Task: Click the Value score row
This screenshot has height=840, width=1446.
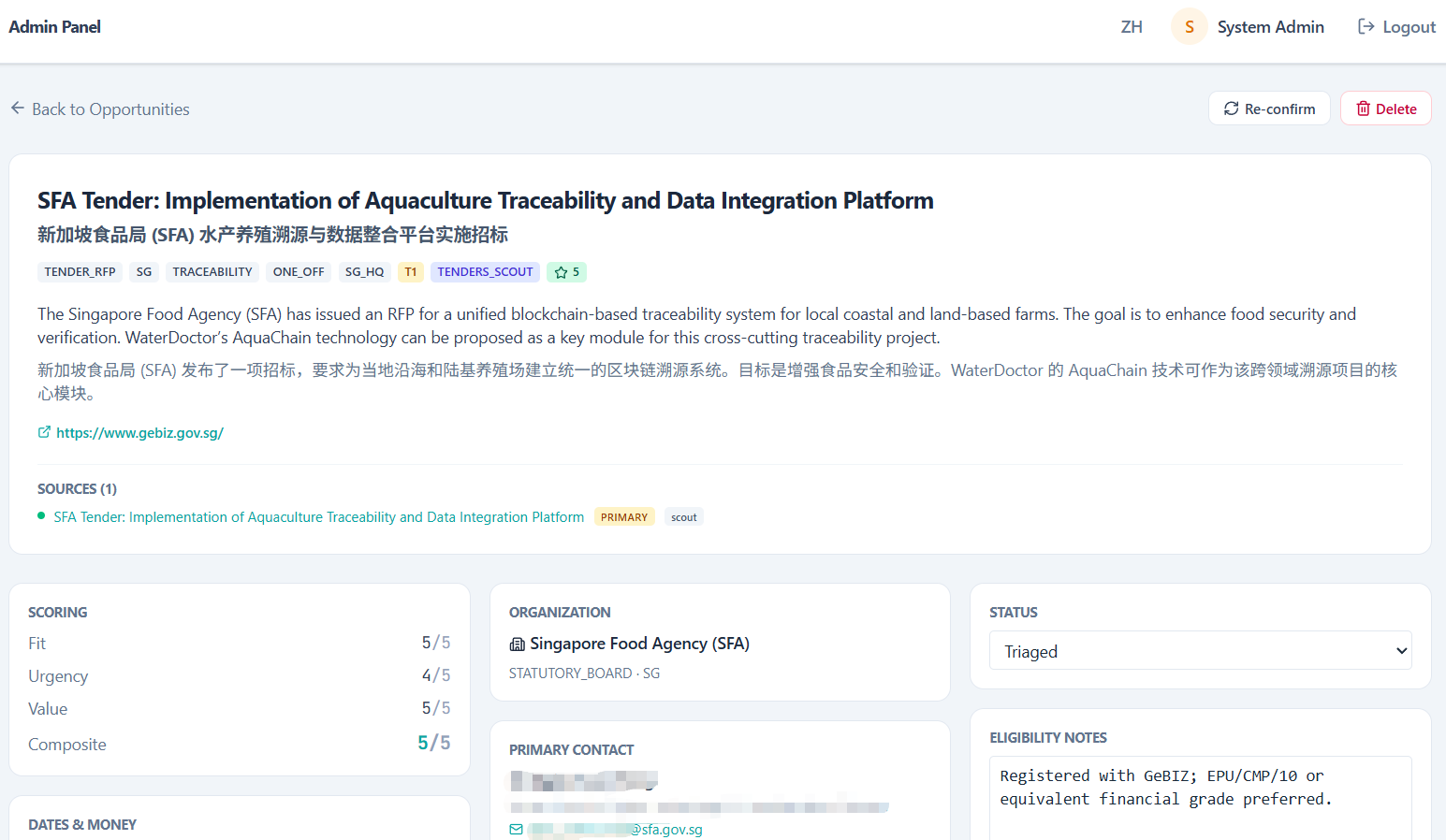Action: pyautogui.click(x=240, y=709)
